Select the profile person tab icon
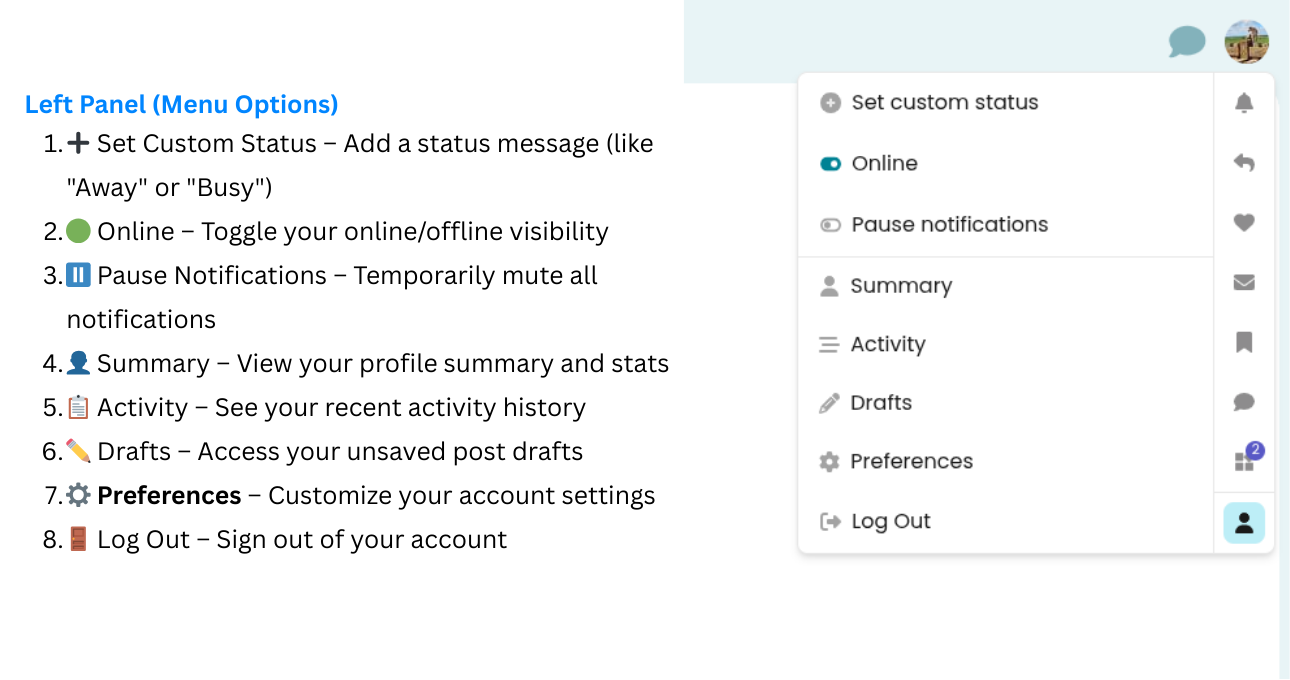 (1244, 522)
